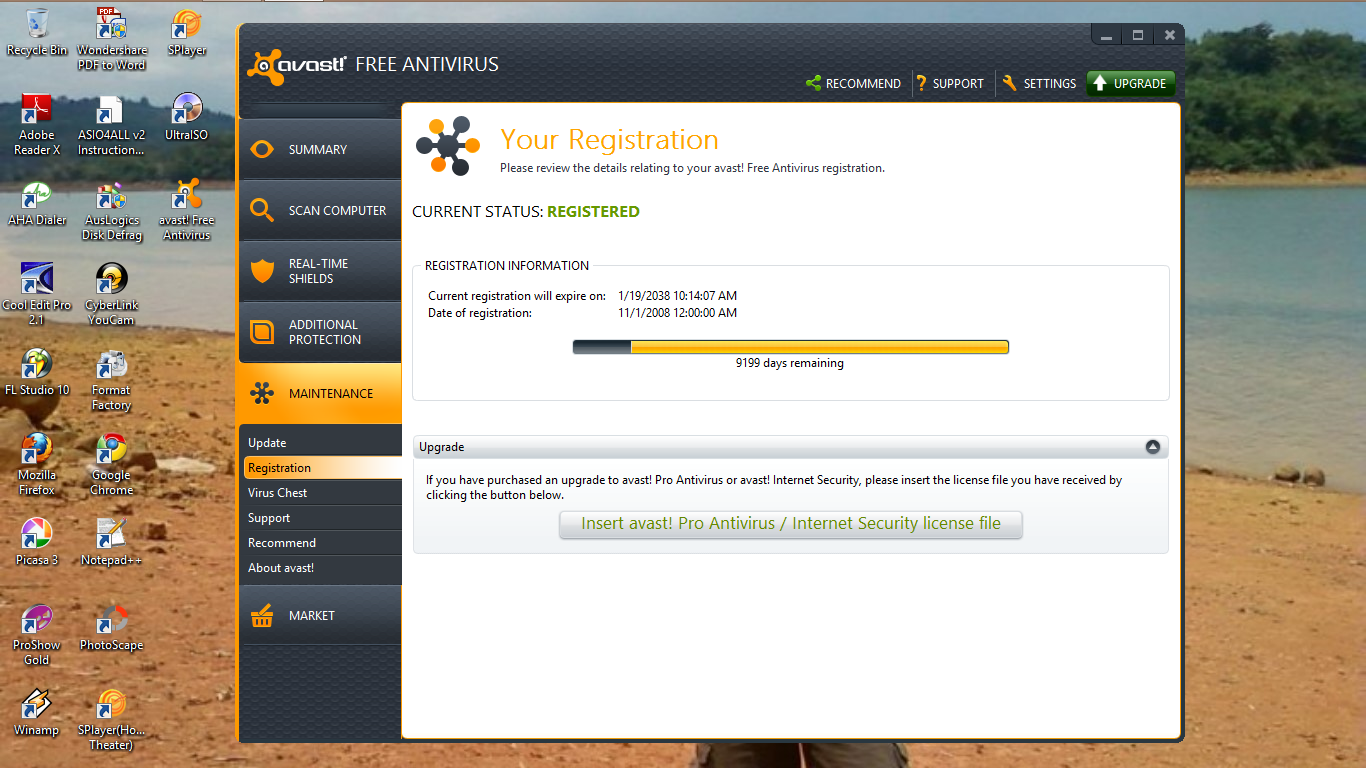Click the days-remaining progress bar
The width and height of the screenshot is (1366, 768).
pos(791,347)
